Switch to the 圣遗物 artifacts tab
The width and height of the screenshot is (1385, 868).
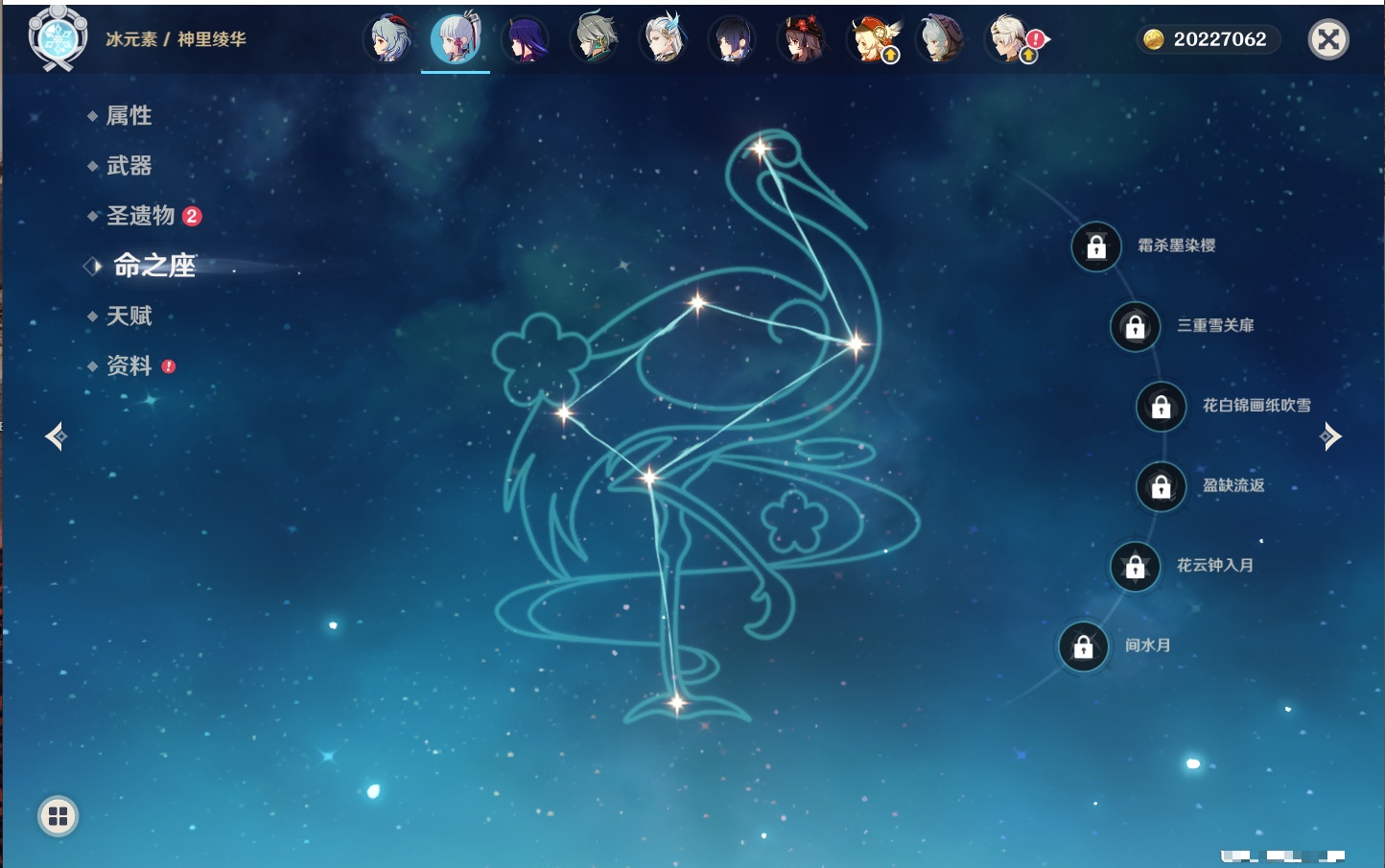140,216
